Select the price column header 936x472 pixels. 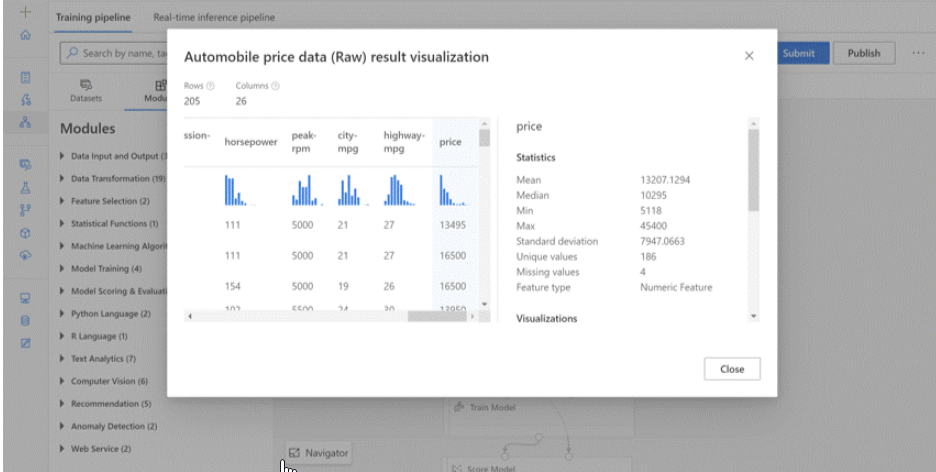(451, 142)
